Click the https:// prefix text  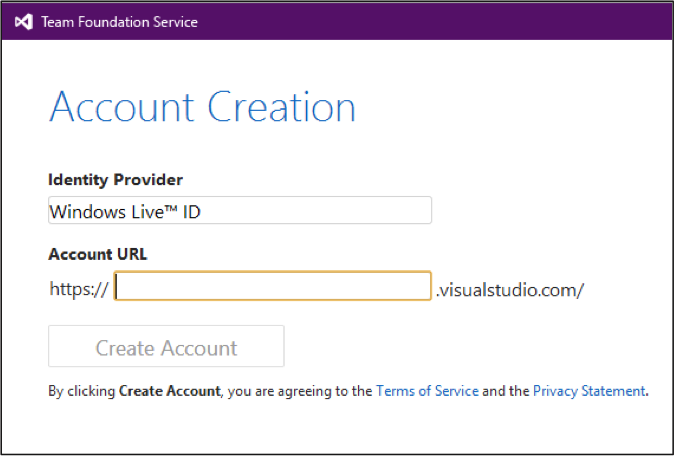click(x=79, y=289)
